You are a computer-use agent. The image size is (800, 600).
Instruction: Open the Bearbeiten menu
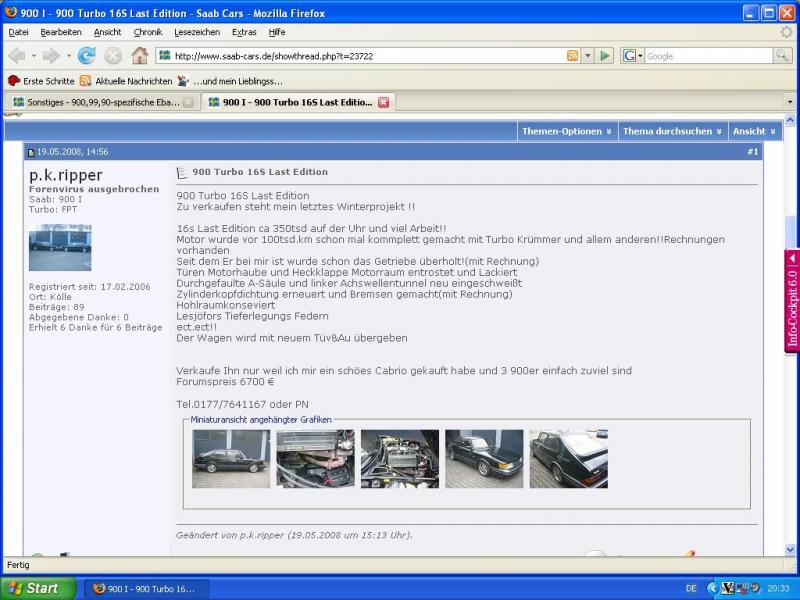(x=61, y=32)
